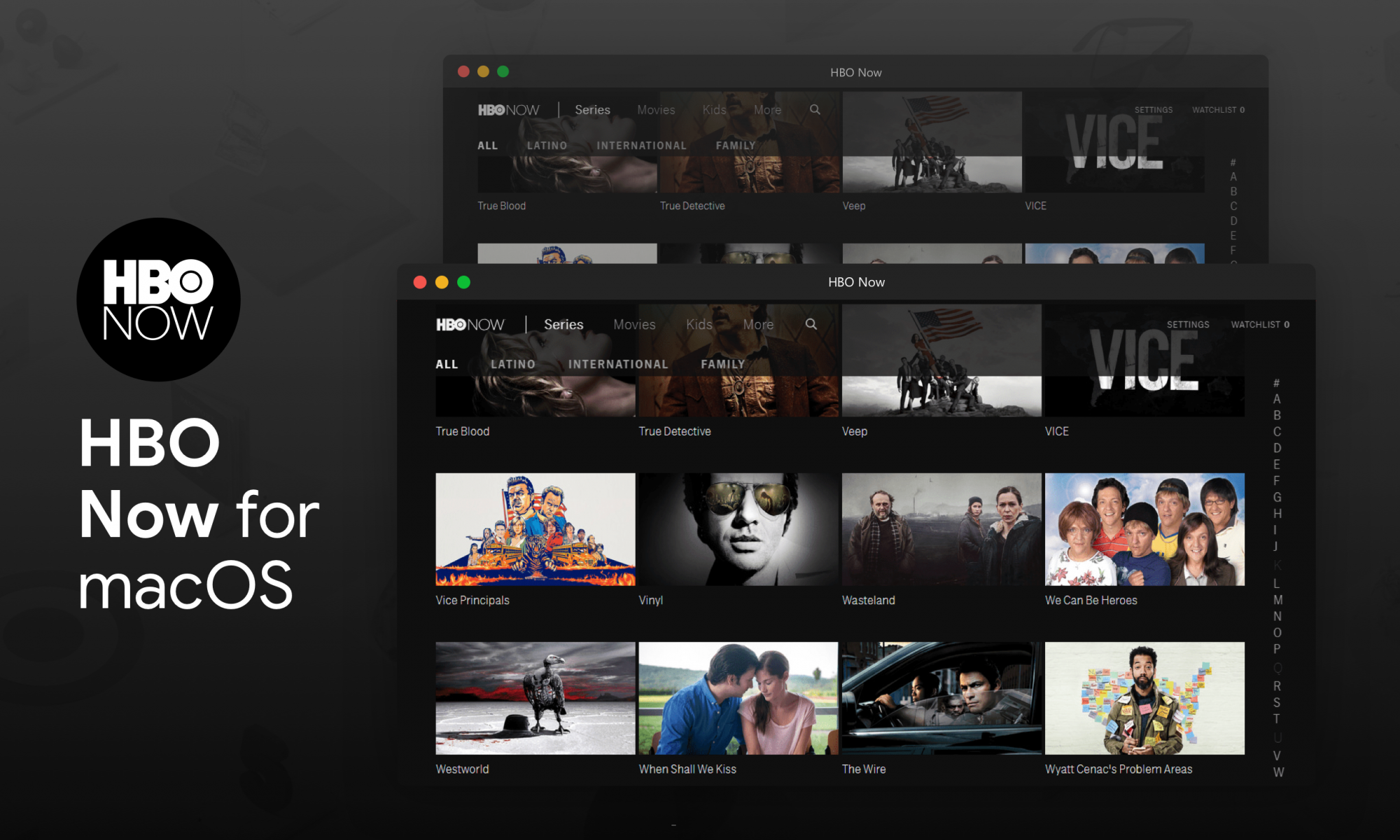Jump to letter H in front window index
The image size is (1400, 840).
click(x=1277, y=513)
